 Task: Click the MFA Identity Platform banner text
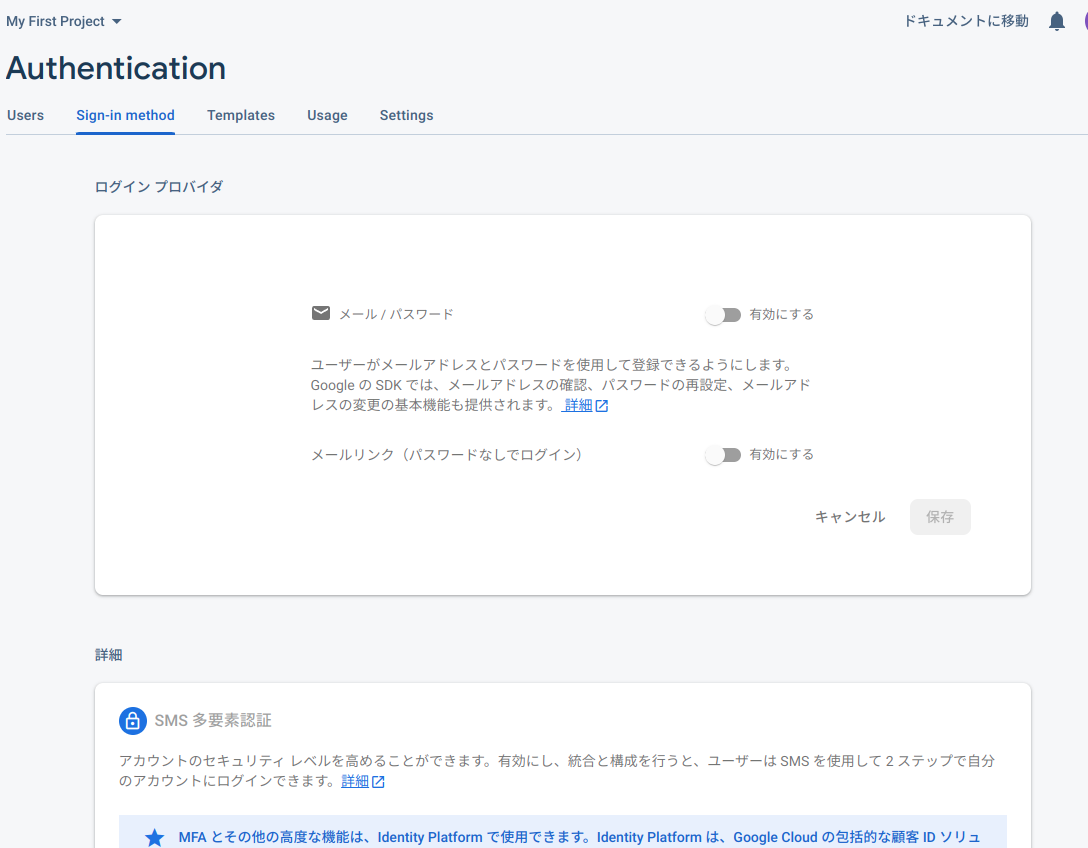(579, 838)
